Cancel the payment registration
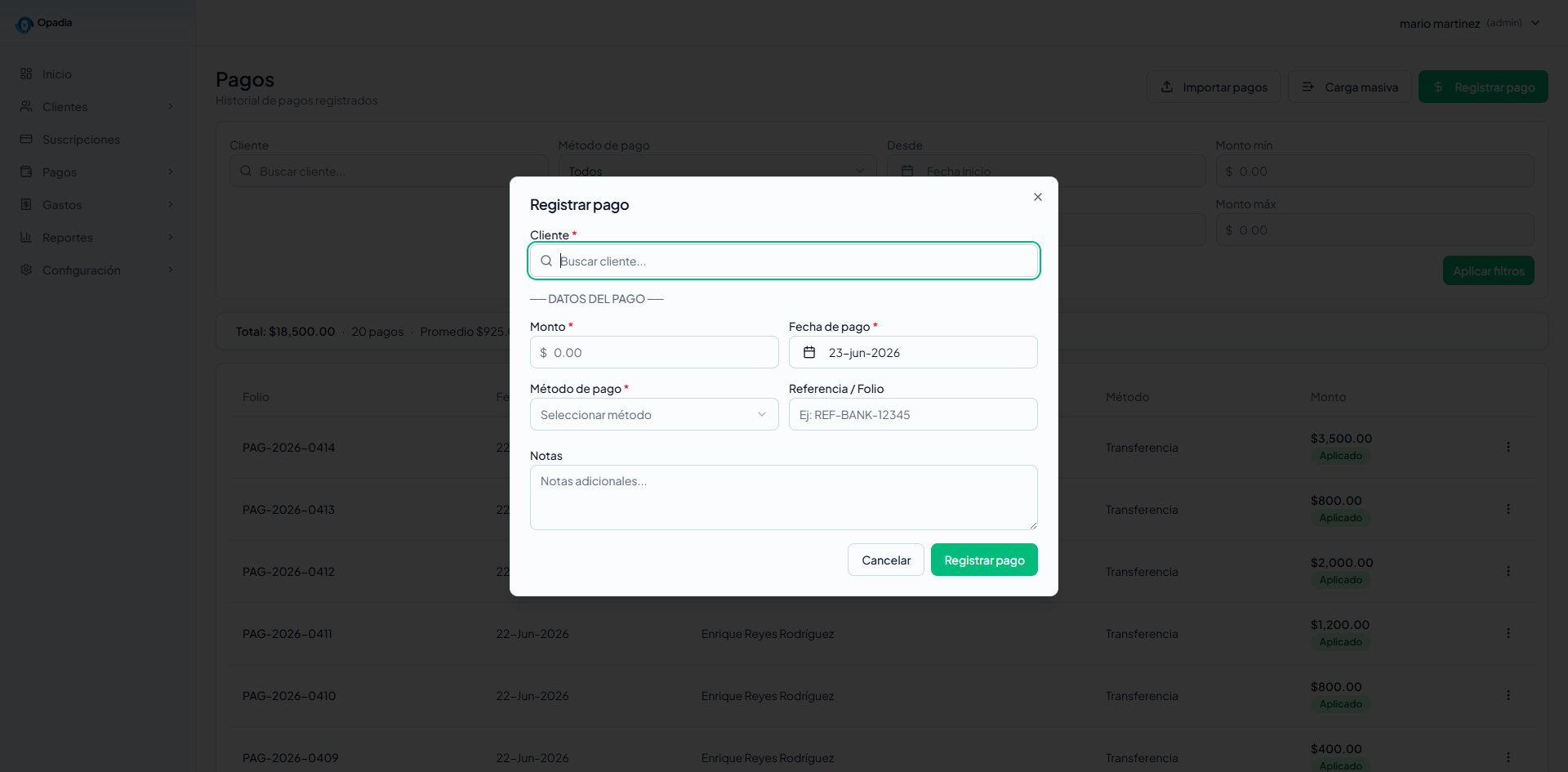 coord(886,560)
